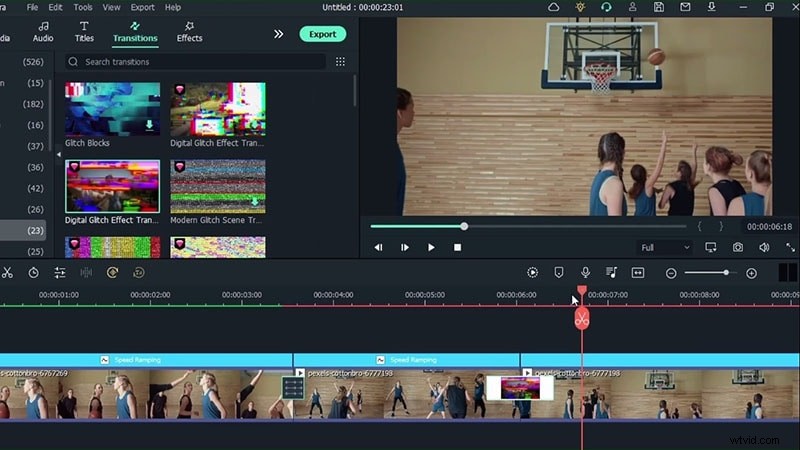Screen dimensions: 800x450
Task: Zoom in timeline with plus button
Action: (751, 273)
